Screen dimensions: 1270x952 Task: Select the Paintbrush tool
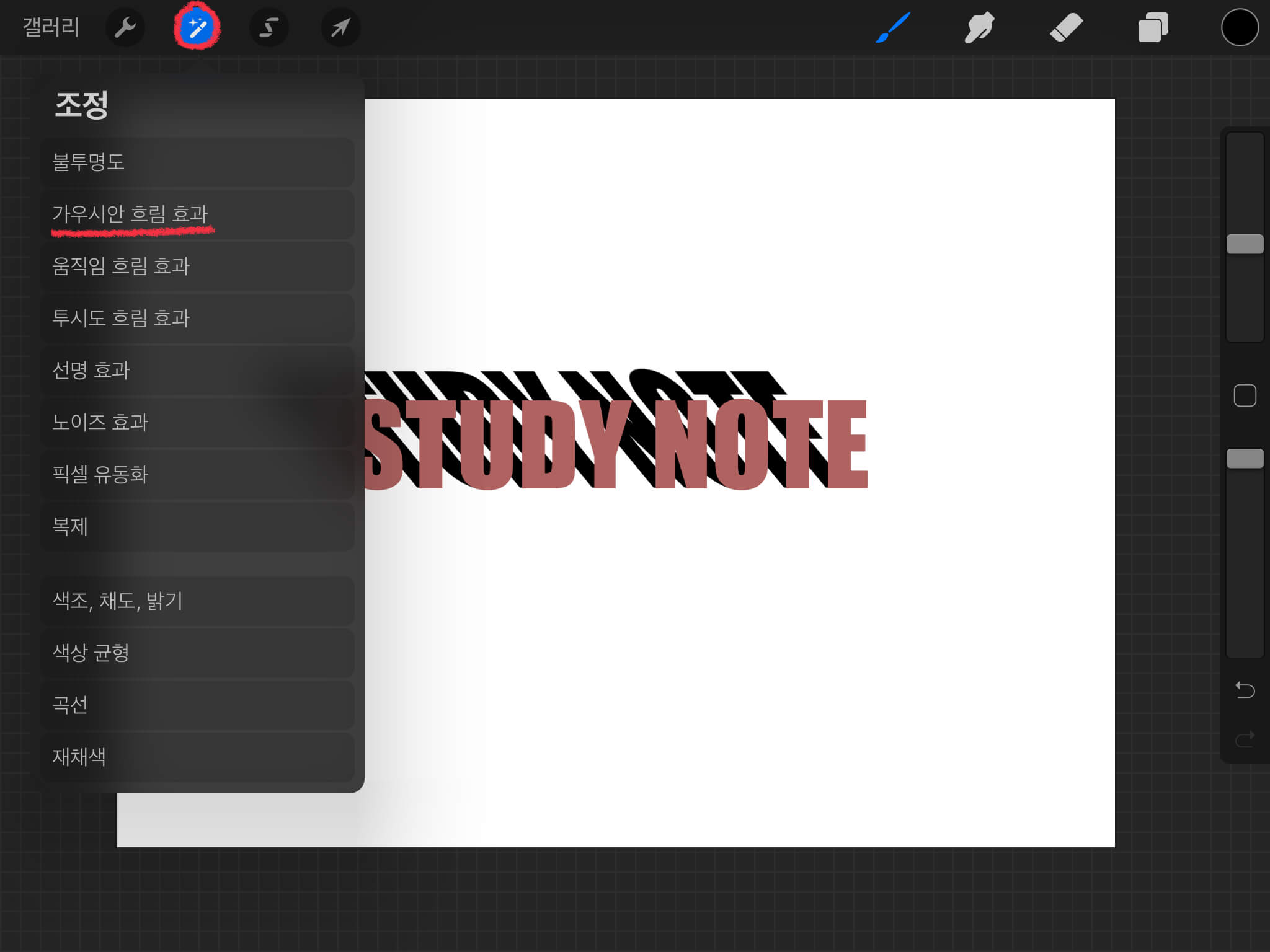click(x=893, y=28)
